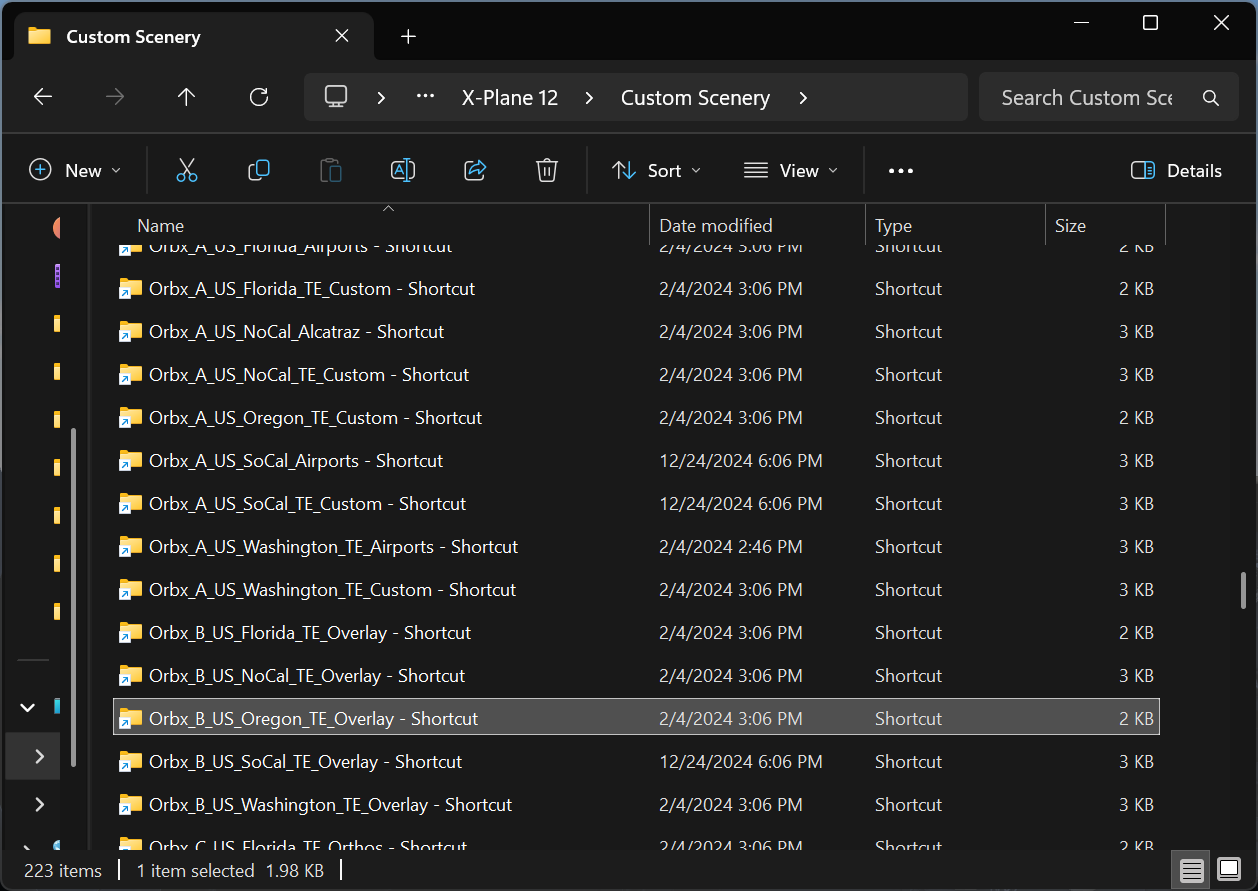Click the Rename icon
This screenshot has width=1258, height=891.
point(403,171)
